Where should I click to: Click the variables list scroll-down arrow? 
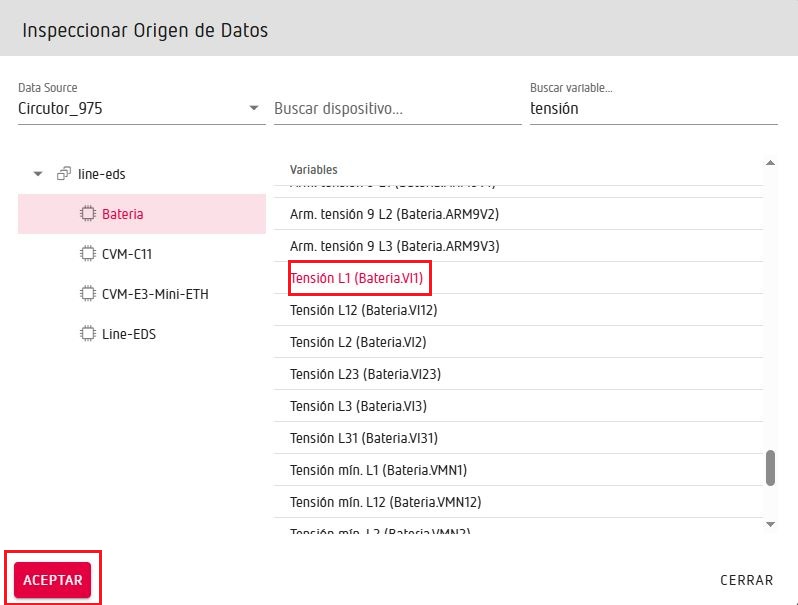(x=770, y=524)
